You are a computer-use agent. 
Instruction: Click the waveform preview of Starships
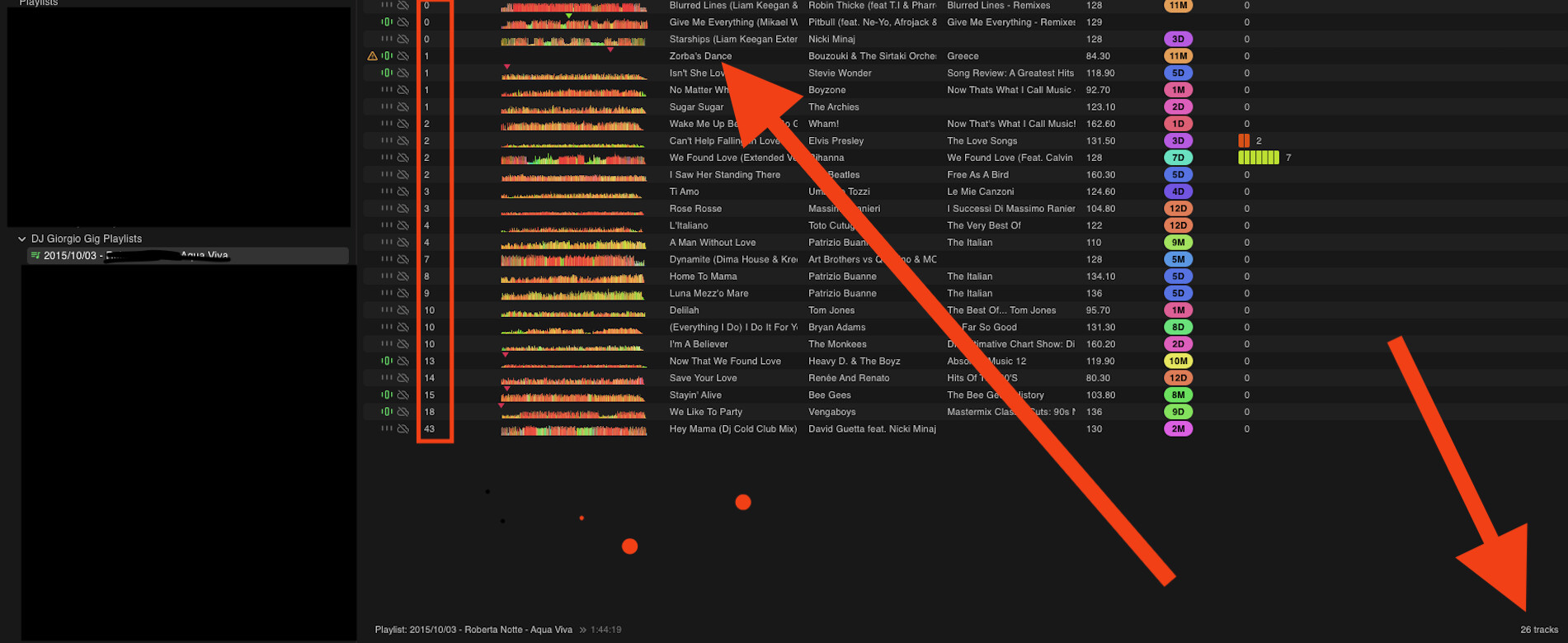pyautogui.click(x=573, y=40)
